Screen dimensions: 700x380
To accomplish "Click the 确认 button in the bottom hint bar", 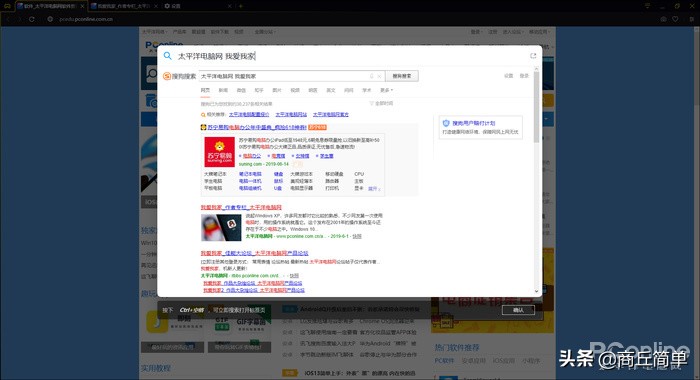I will [518, 310].
